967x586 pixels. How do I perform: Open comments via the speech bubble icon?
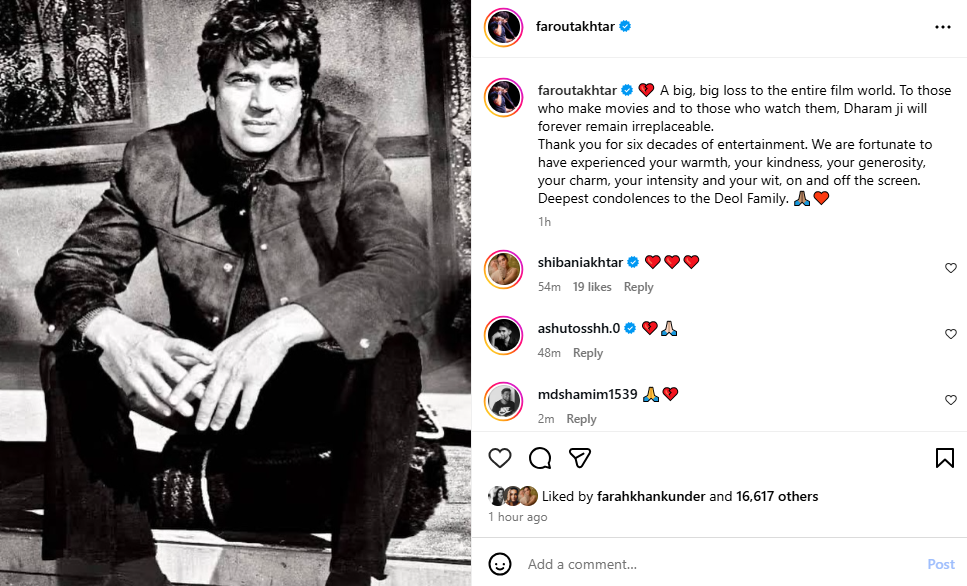tap(540, 458)
